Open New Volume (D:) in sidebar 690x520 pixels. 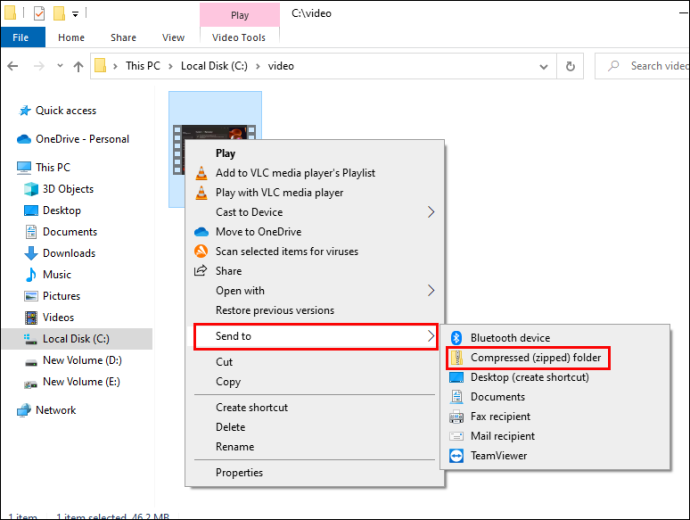pyautogui.click(x=82, y=360)
